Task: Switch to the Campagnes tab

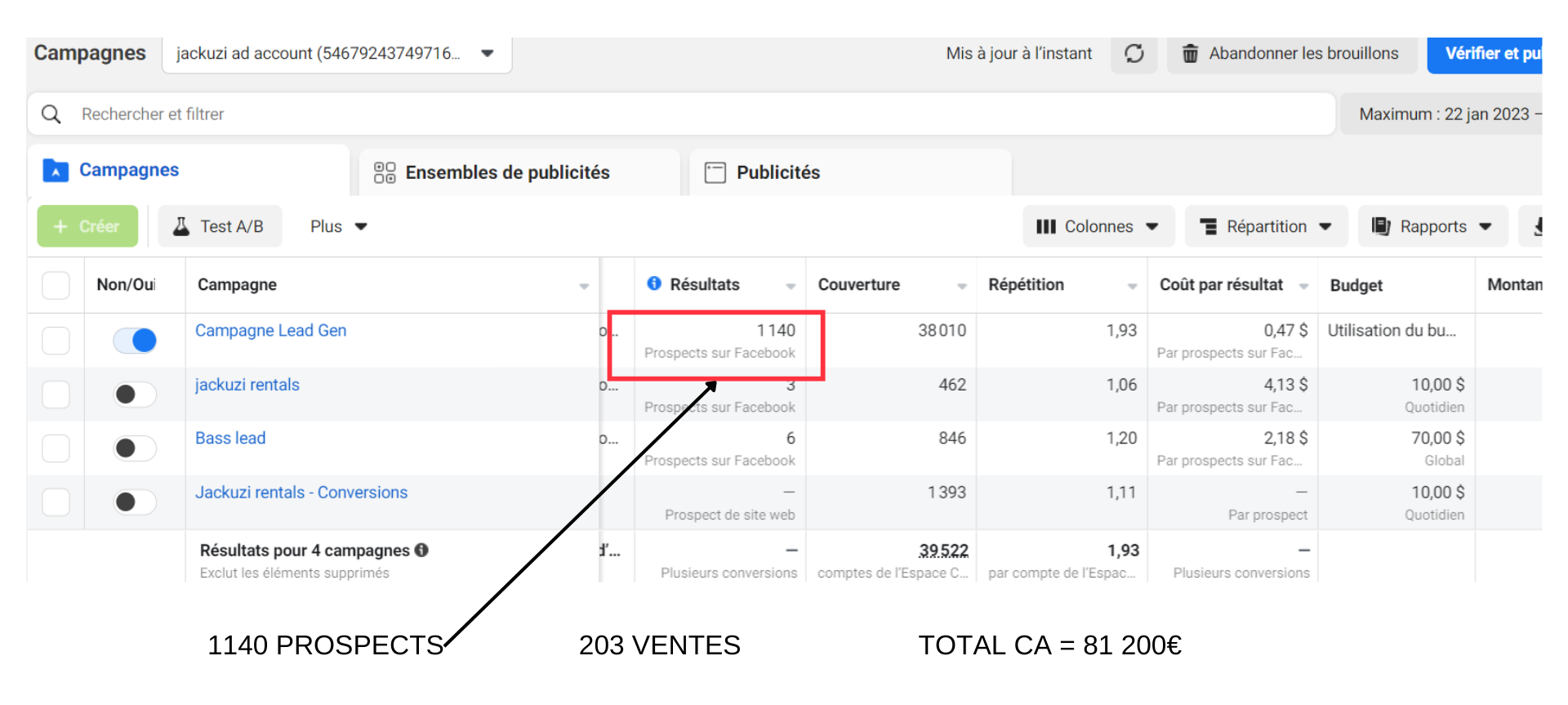Action: (189, 170)
